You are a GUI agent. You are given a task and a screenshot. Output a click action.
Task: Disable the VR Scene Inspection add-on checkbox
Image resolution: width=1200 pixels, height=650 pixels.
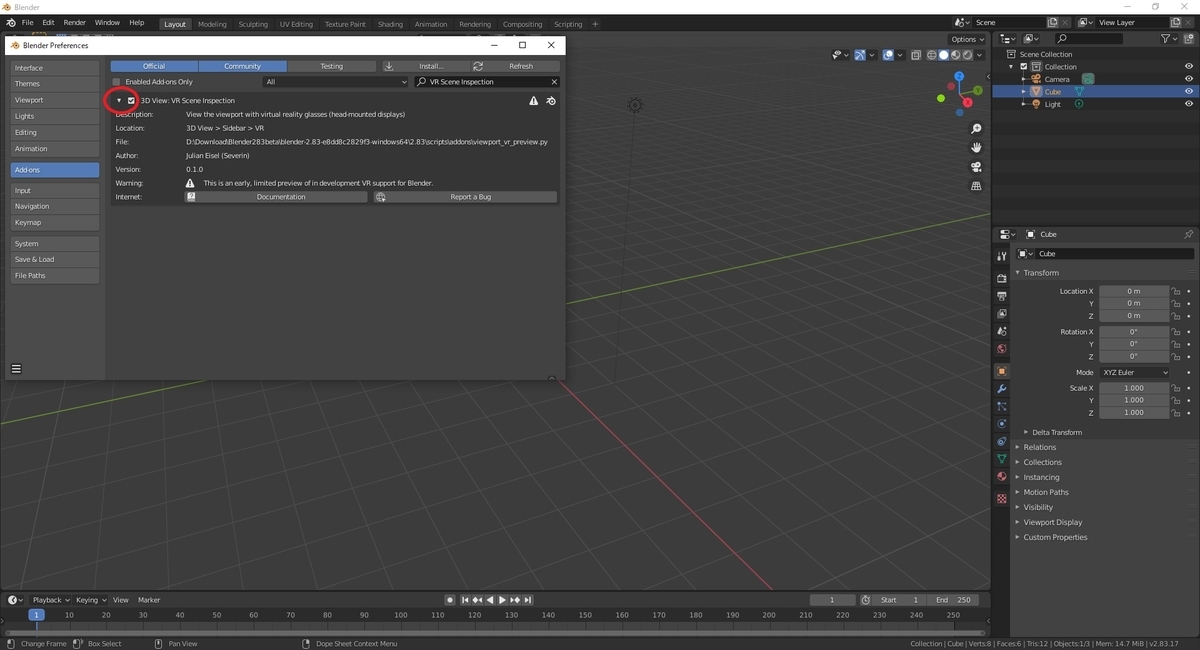click(131, 100)
